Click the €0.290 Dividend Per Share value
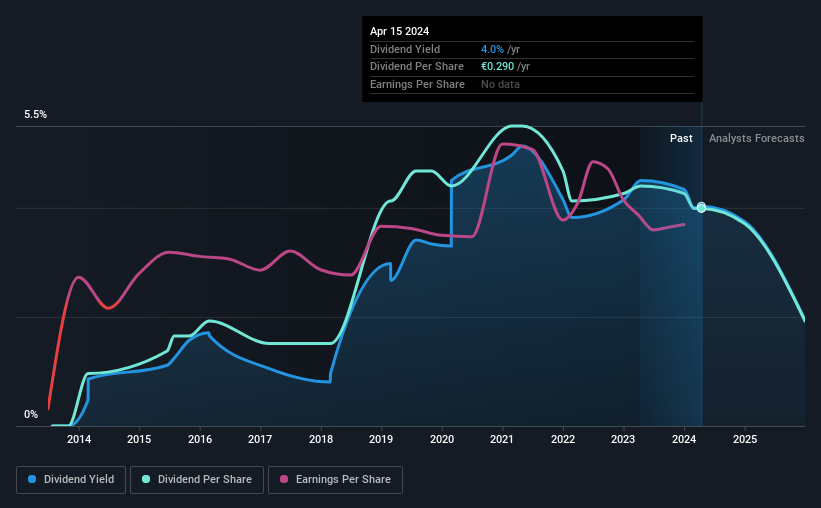The width and height of the screenshot is (821, 508). [x=499, y=67]
